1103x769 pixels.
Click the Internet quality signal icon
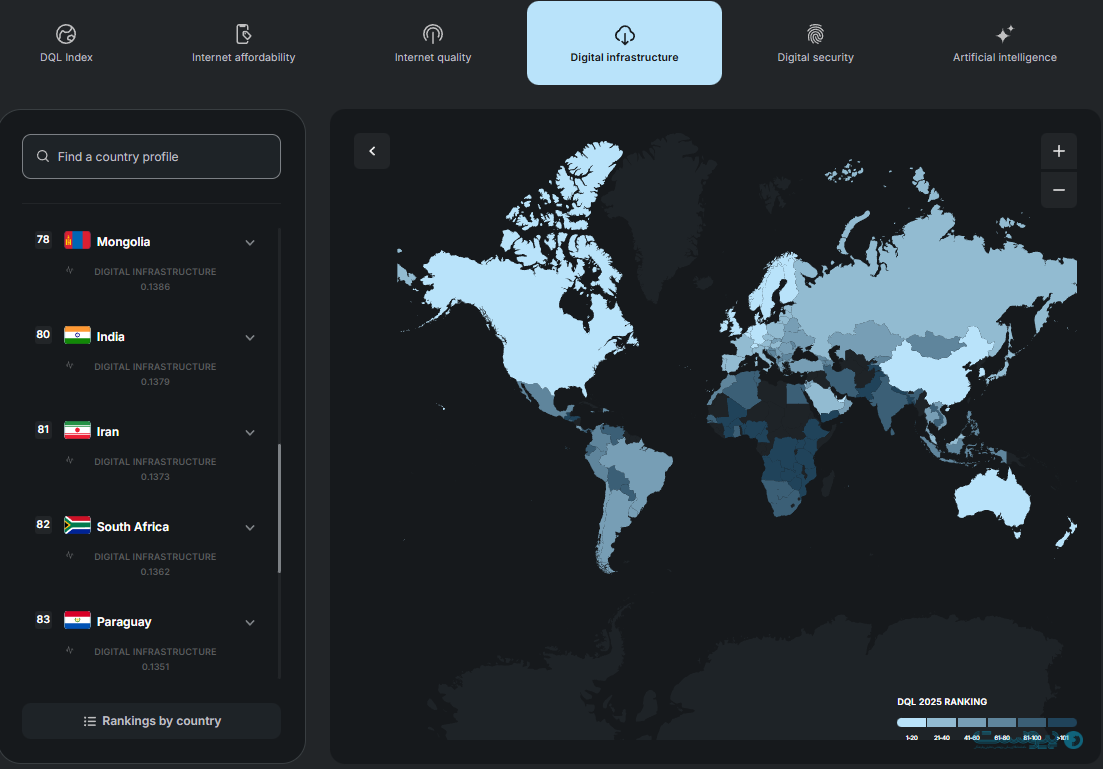432,35
